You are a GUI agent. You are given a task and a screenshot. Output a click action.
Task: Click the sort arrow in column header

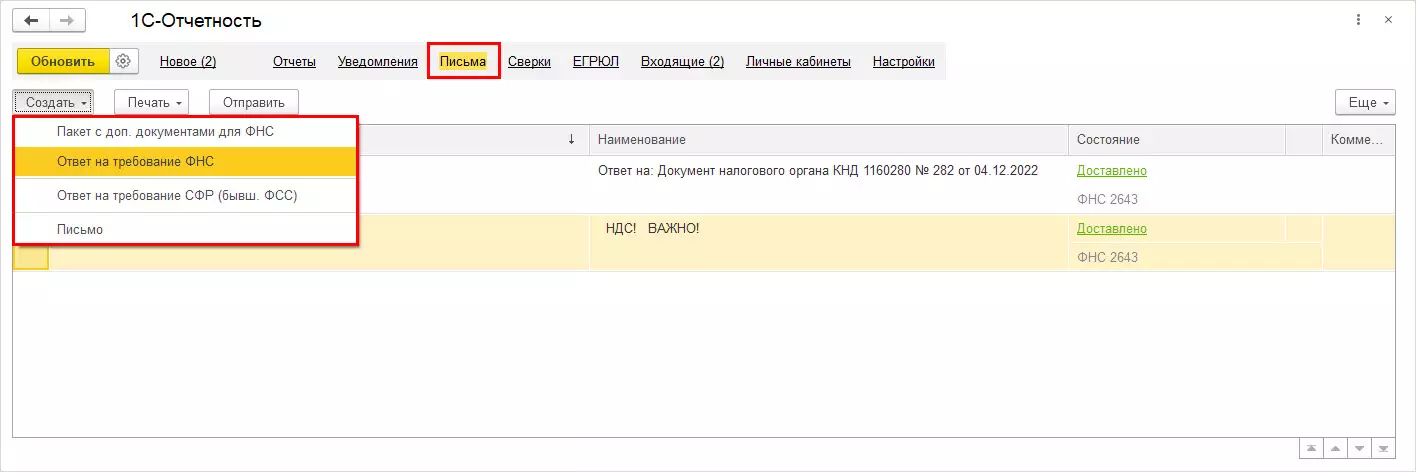click(571, 140)
